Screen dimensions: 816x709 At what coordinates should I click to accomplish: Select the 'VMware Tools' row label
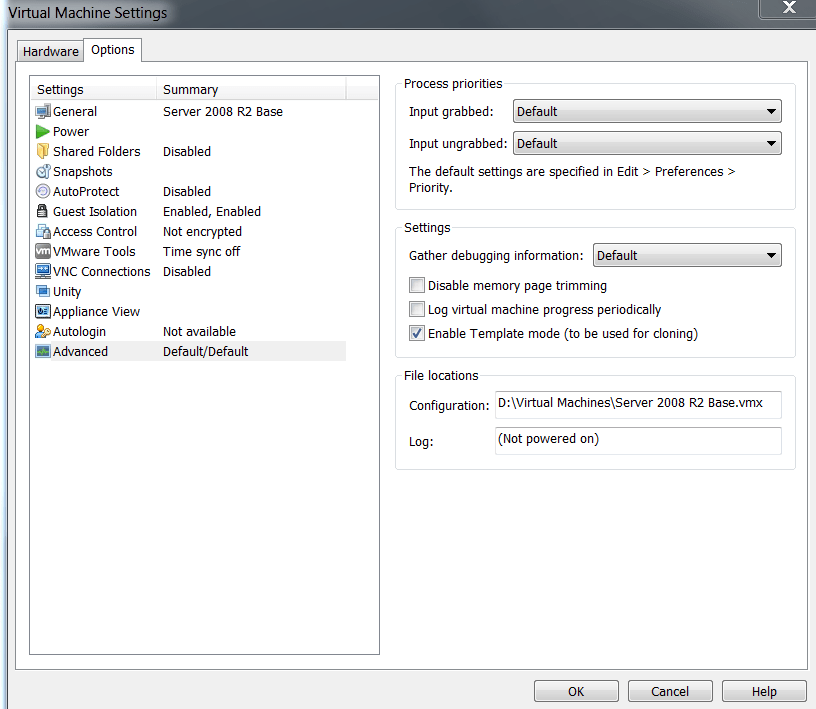point(94,251)
